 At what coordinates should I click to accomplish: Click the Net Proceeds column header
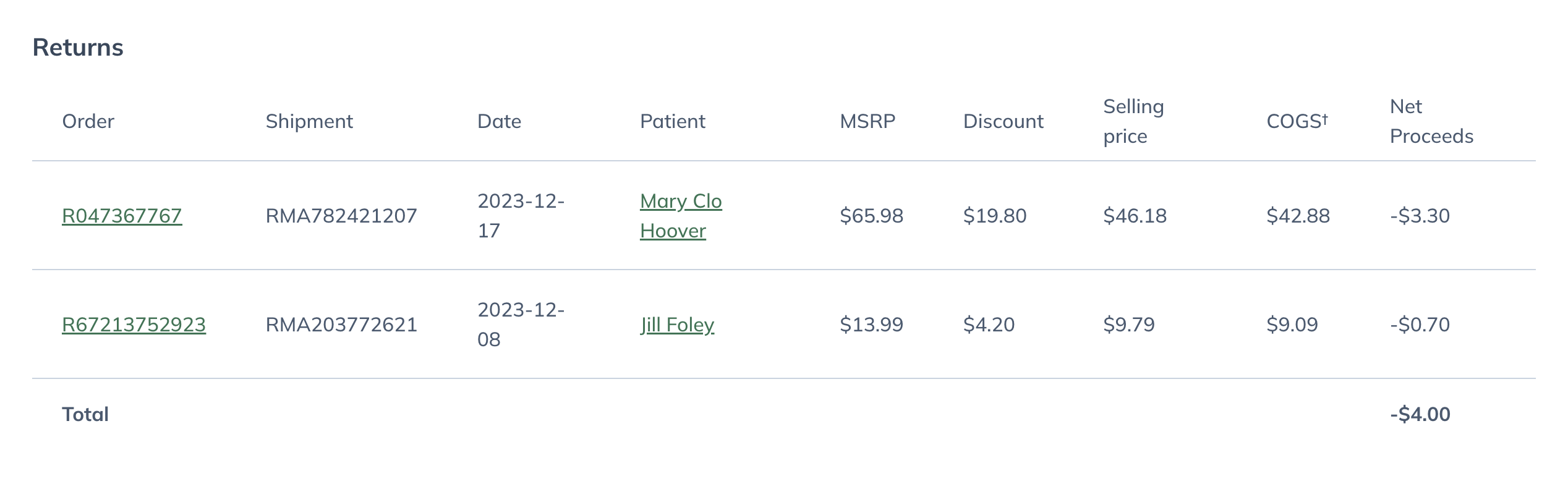pyautogui.click(x=1431, y=121)
